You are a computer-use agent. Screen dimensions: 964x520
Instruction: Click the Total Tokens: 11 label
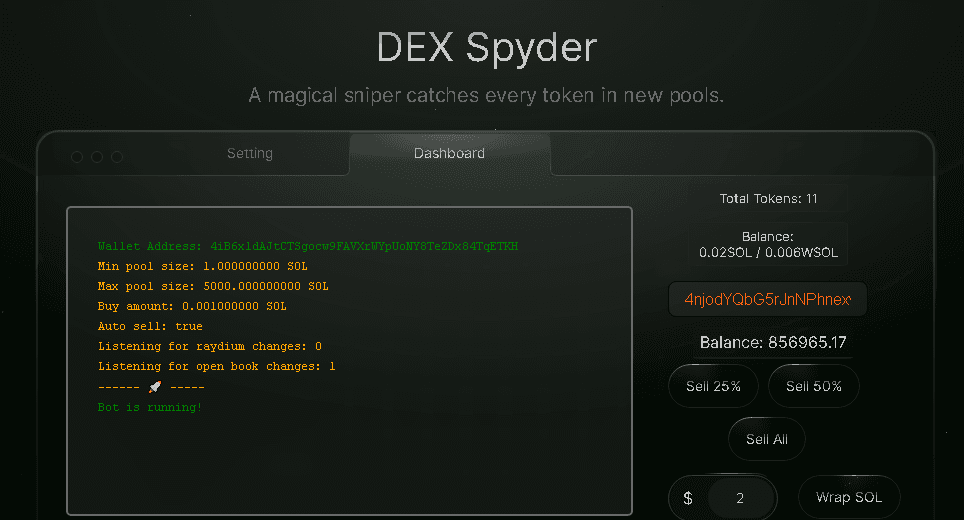point(768,199)
